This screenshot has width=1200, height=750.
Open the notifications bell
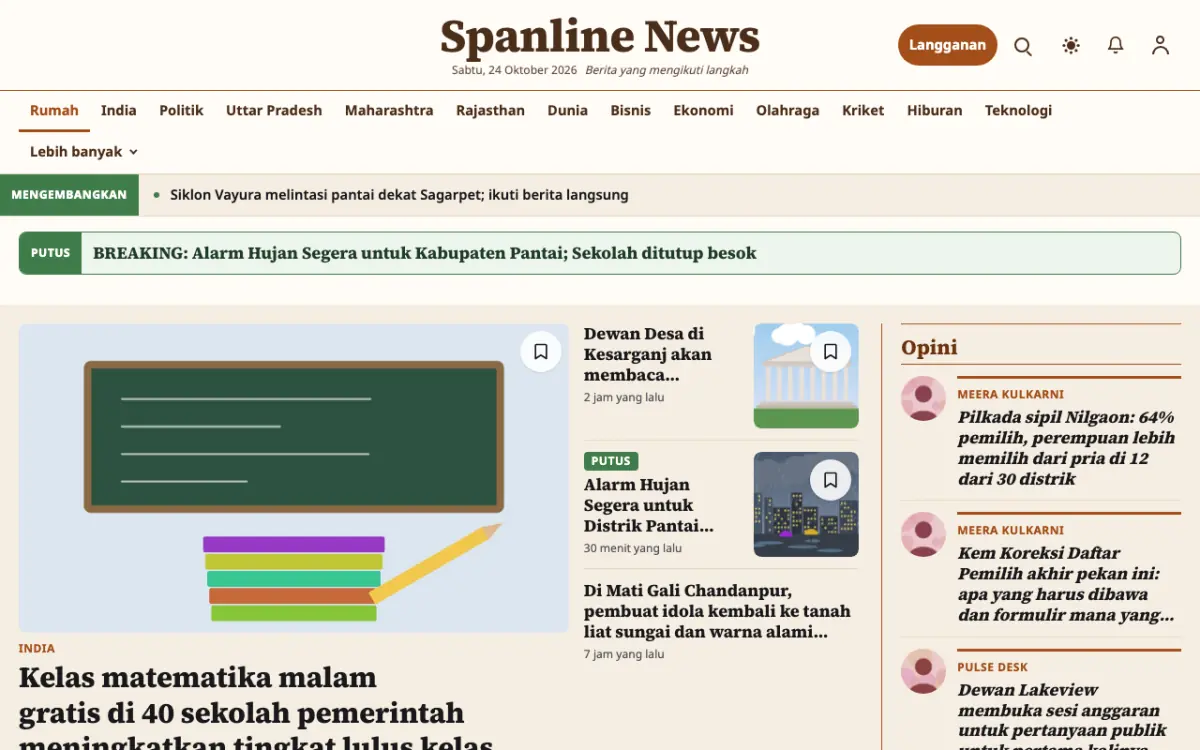pos(1116,46)
